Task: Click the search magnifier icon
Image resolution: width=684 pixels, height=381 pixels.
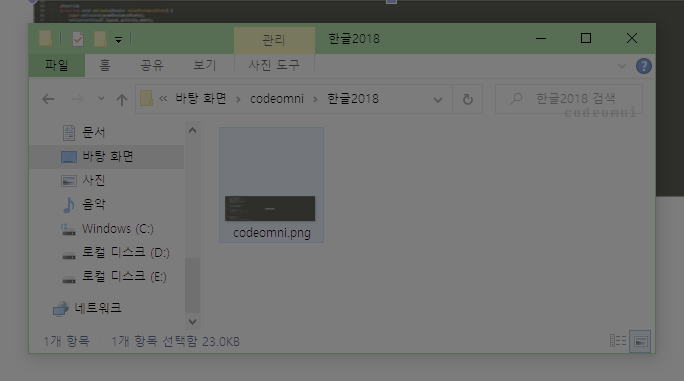Action: pos(516,99)
